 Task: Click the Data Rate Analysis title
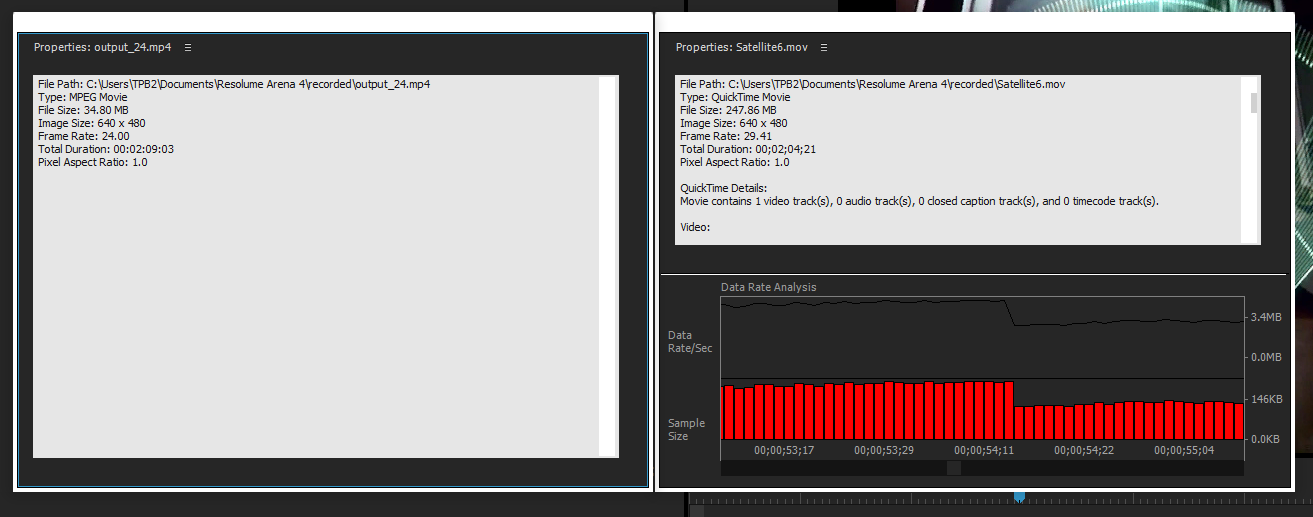pyautogui.click(x=768, y=287)
